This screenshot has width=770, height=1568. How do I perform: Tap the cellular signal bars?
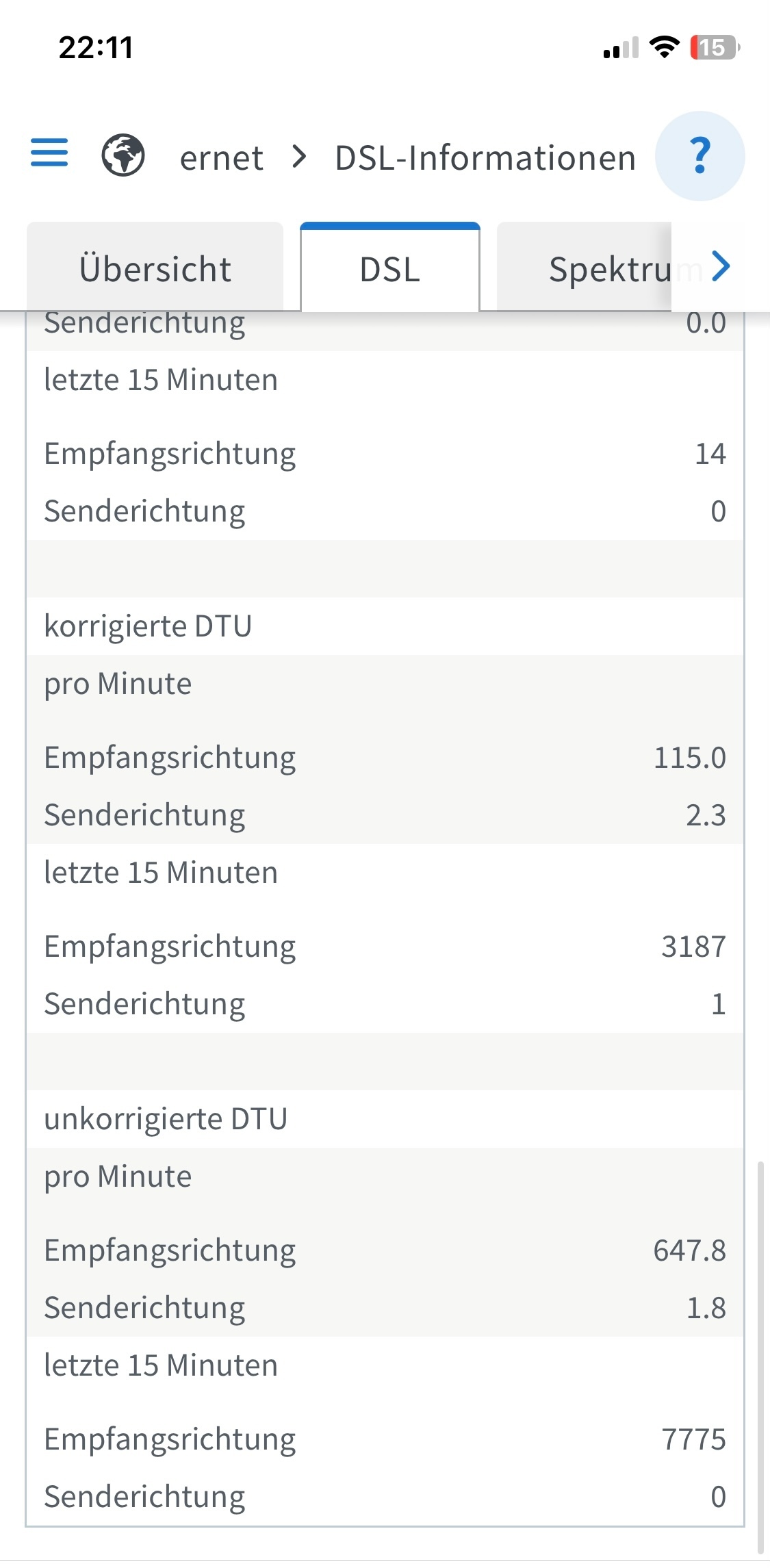621,47
